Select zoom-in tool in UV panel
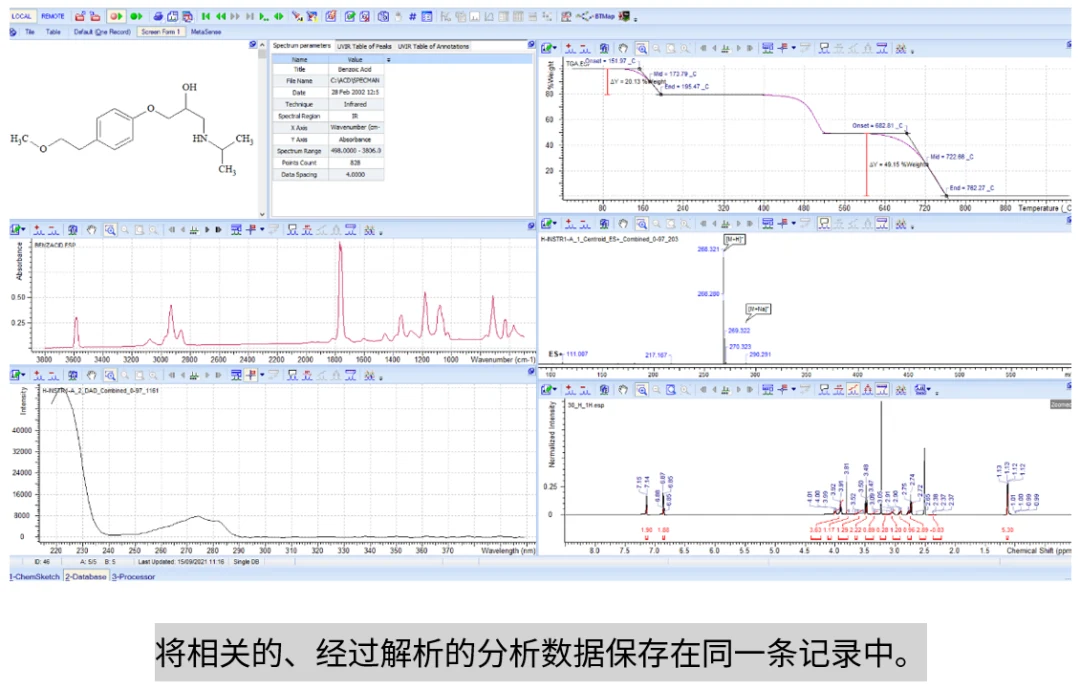The image size is (1080, 689). [x=110, y=376]
